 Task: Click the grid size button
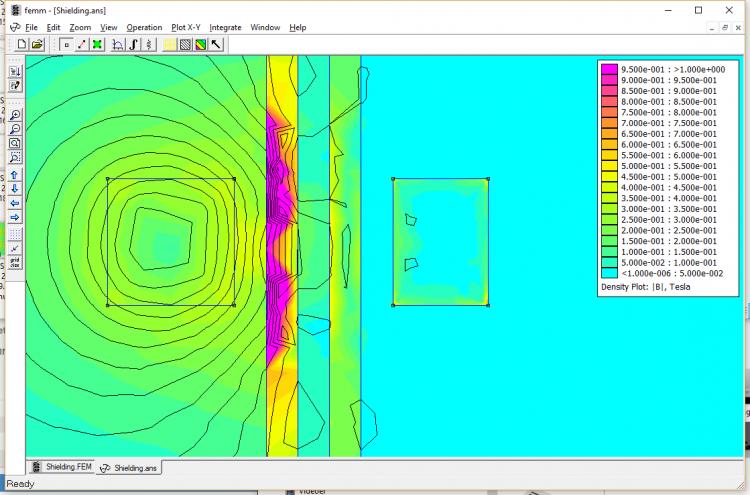15,263
